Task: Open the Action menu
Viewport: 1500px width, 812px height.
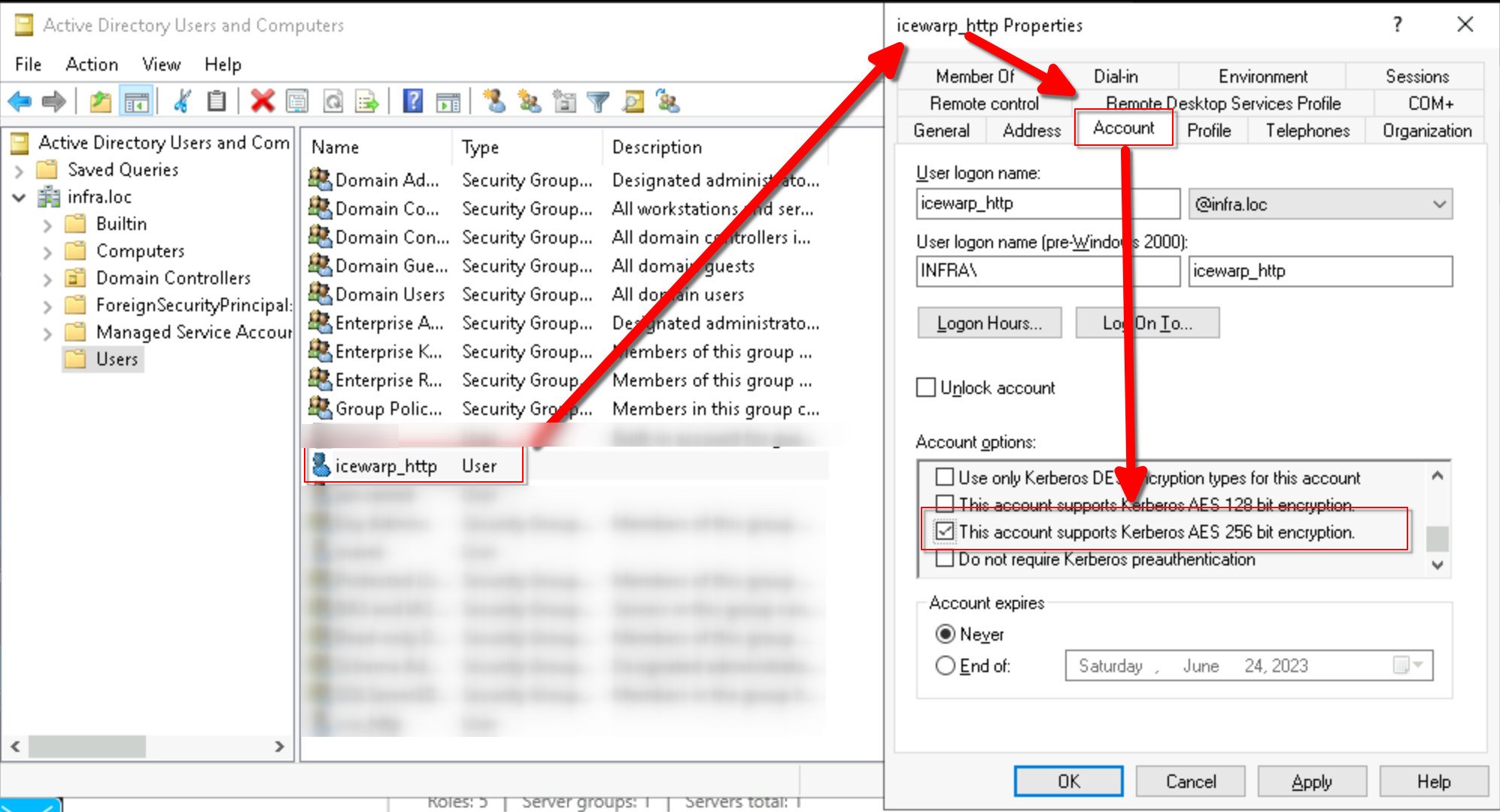Action: tap(91, 65)
